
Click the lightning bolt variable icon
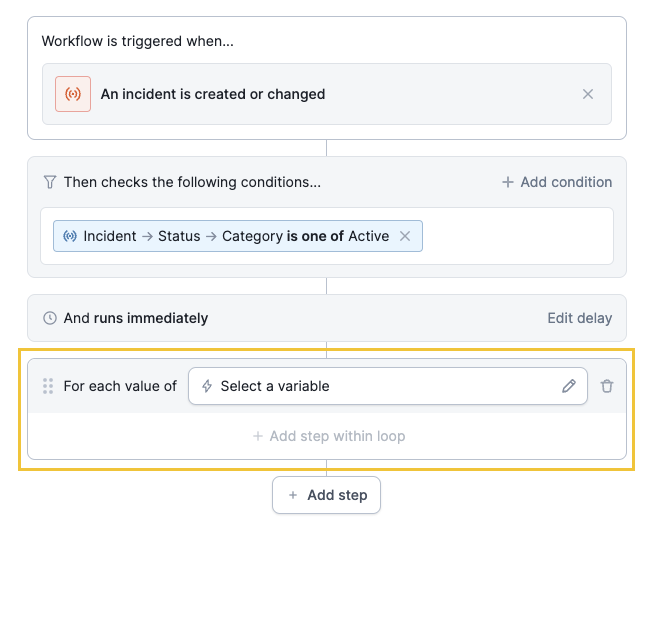click(207, 386)
